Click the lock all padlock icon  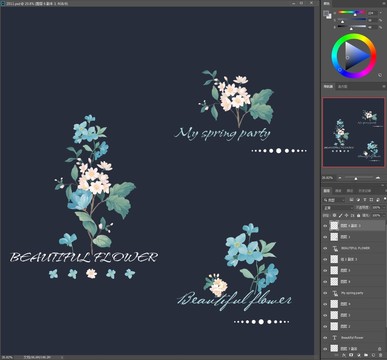click(358, 215)
